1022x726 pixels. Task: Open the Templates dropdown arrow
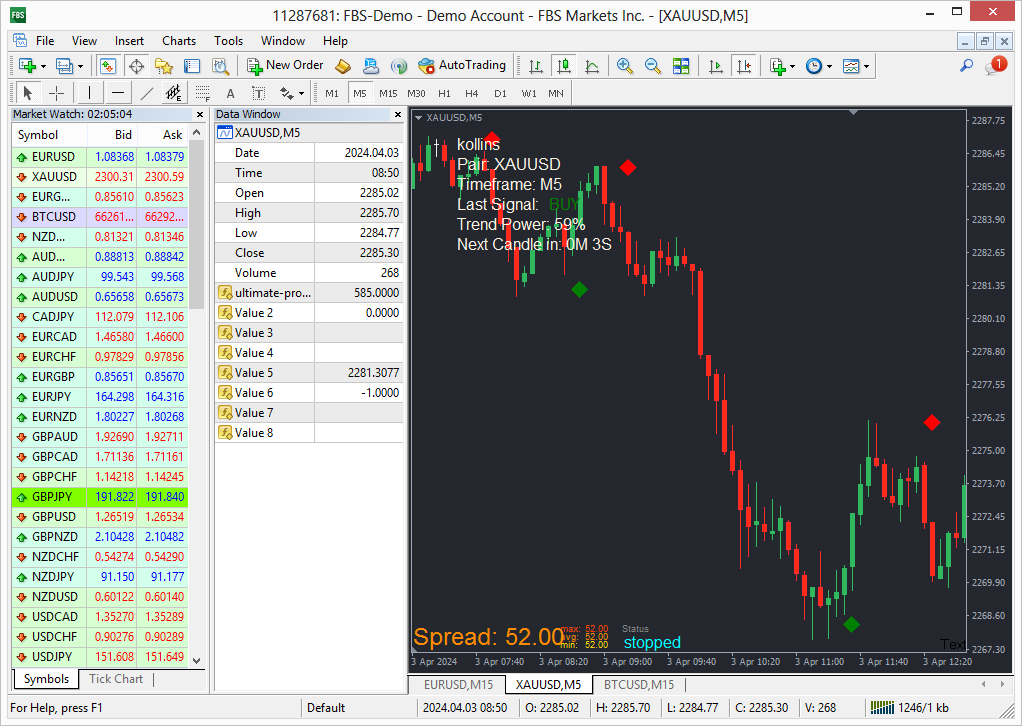(867, 66)
